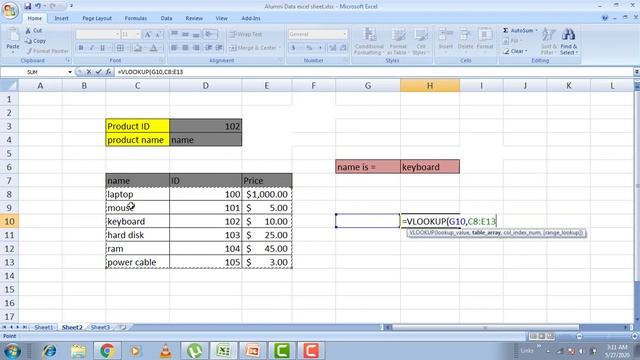
Task: Open the AutoSum dropdown arrow
Action: click(536, 31)
